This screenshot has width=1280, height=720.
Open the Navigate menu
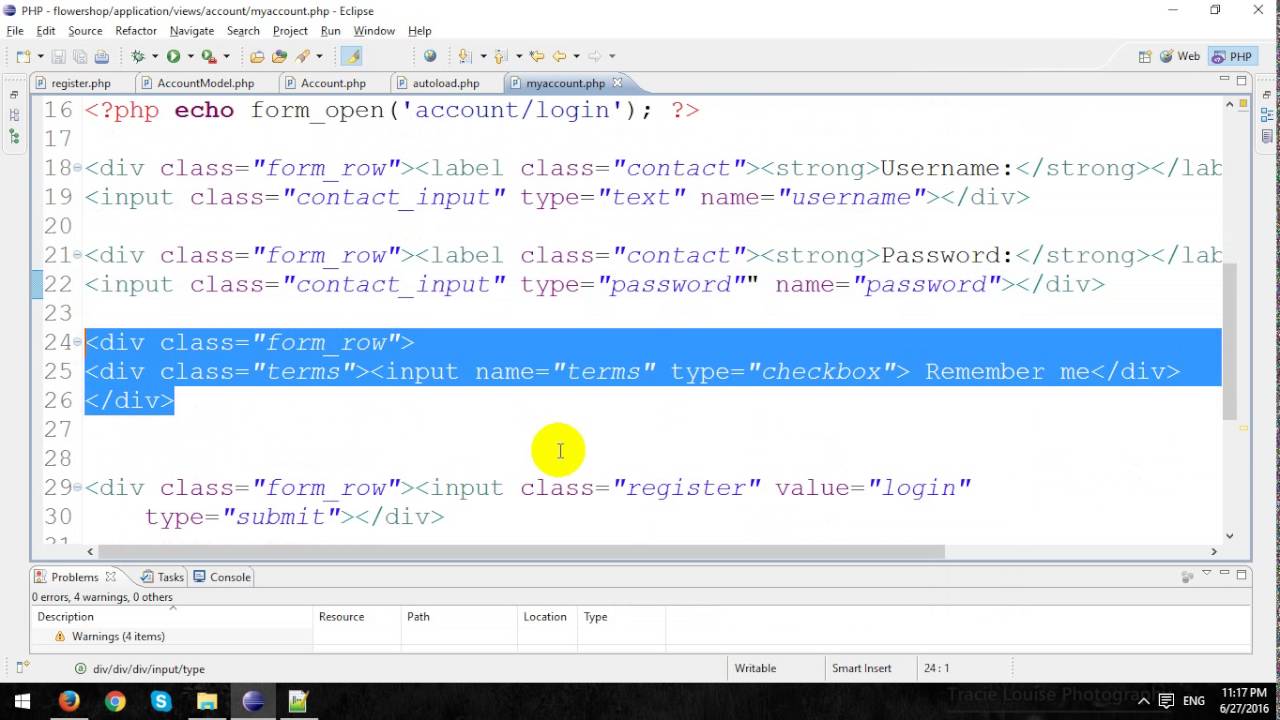(192, 31)
